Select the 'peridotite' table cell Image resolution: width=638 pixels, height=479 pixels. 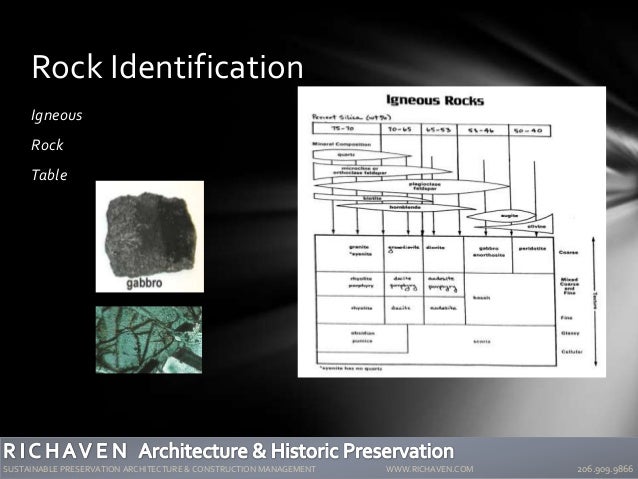533,254
